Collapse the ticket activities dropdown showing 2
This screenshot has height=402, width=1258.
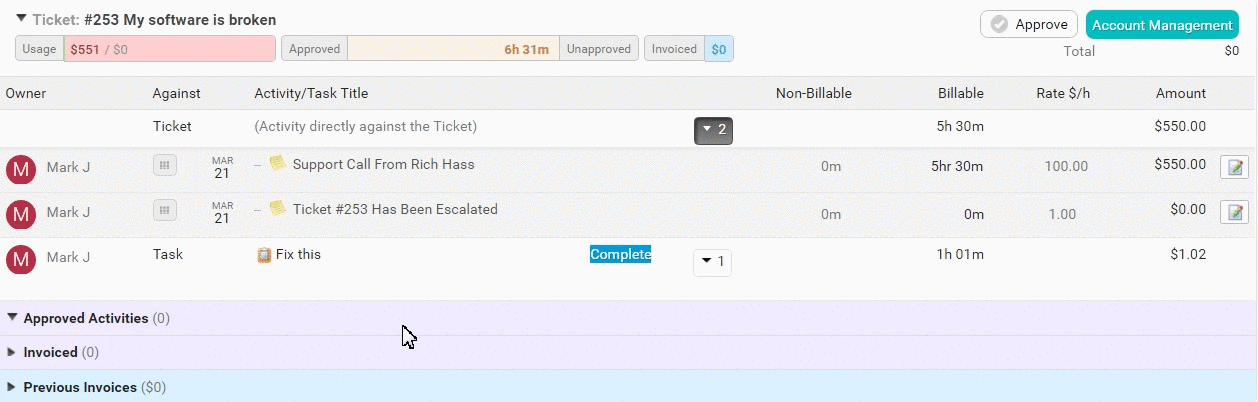713,130
